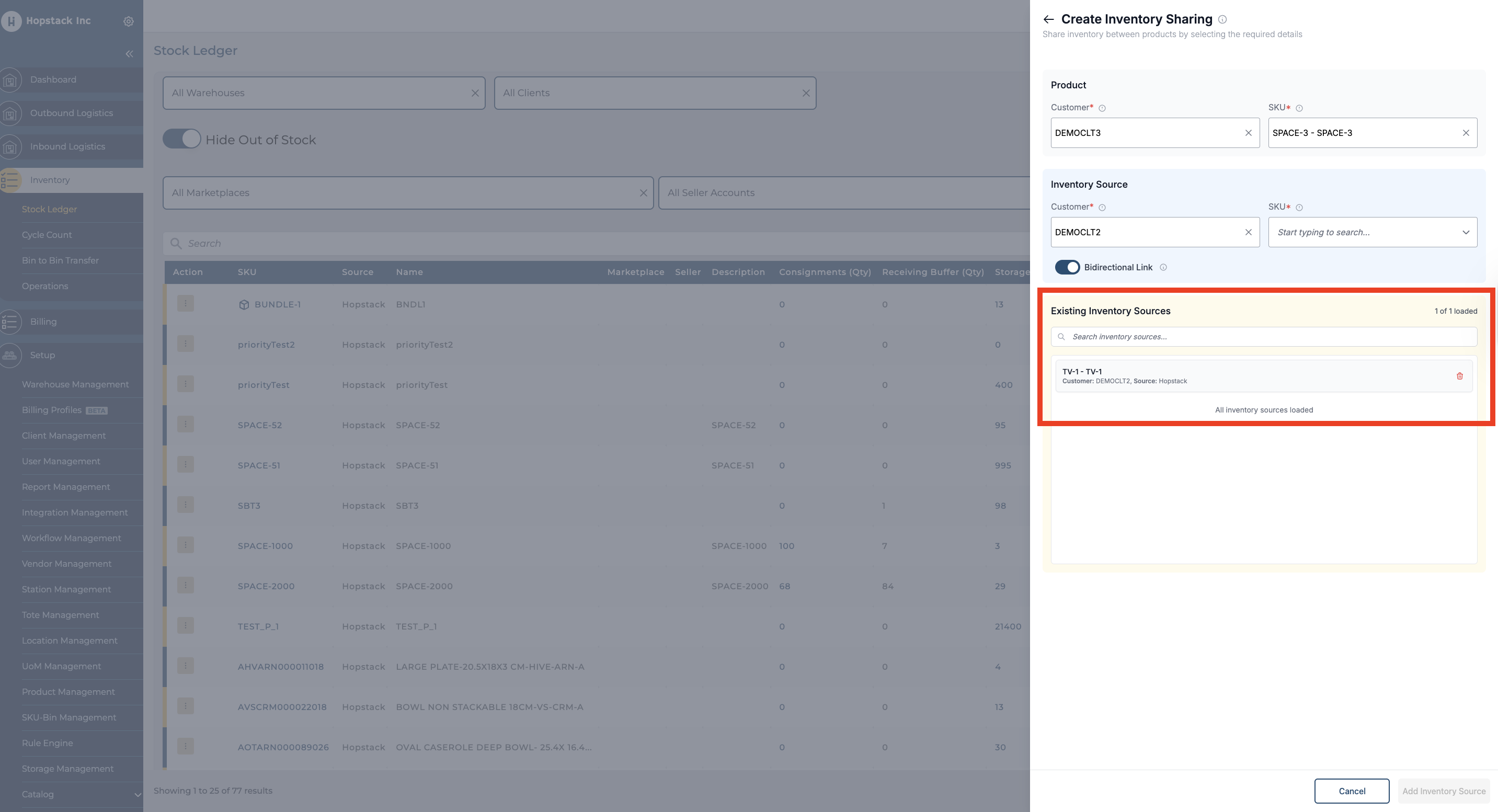
Task: Expand the Catalog sidebar section
Action: tap(137, 795)
